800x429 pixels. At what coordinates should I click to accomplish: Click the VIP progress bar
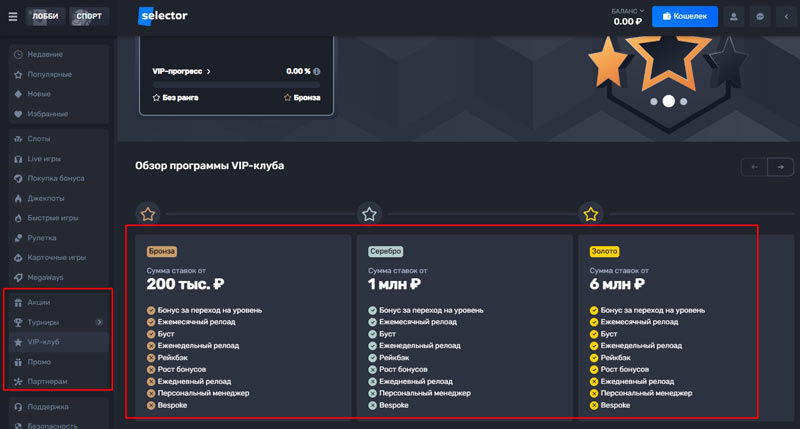pyautogui.click(x=236, y=84)
